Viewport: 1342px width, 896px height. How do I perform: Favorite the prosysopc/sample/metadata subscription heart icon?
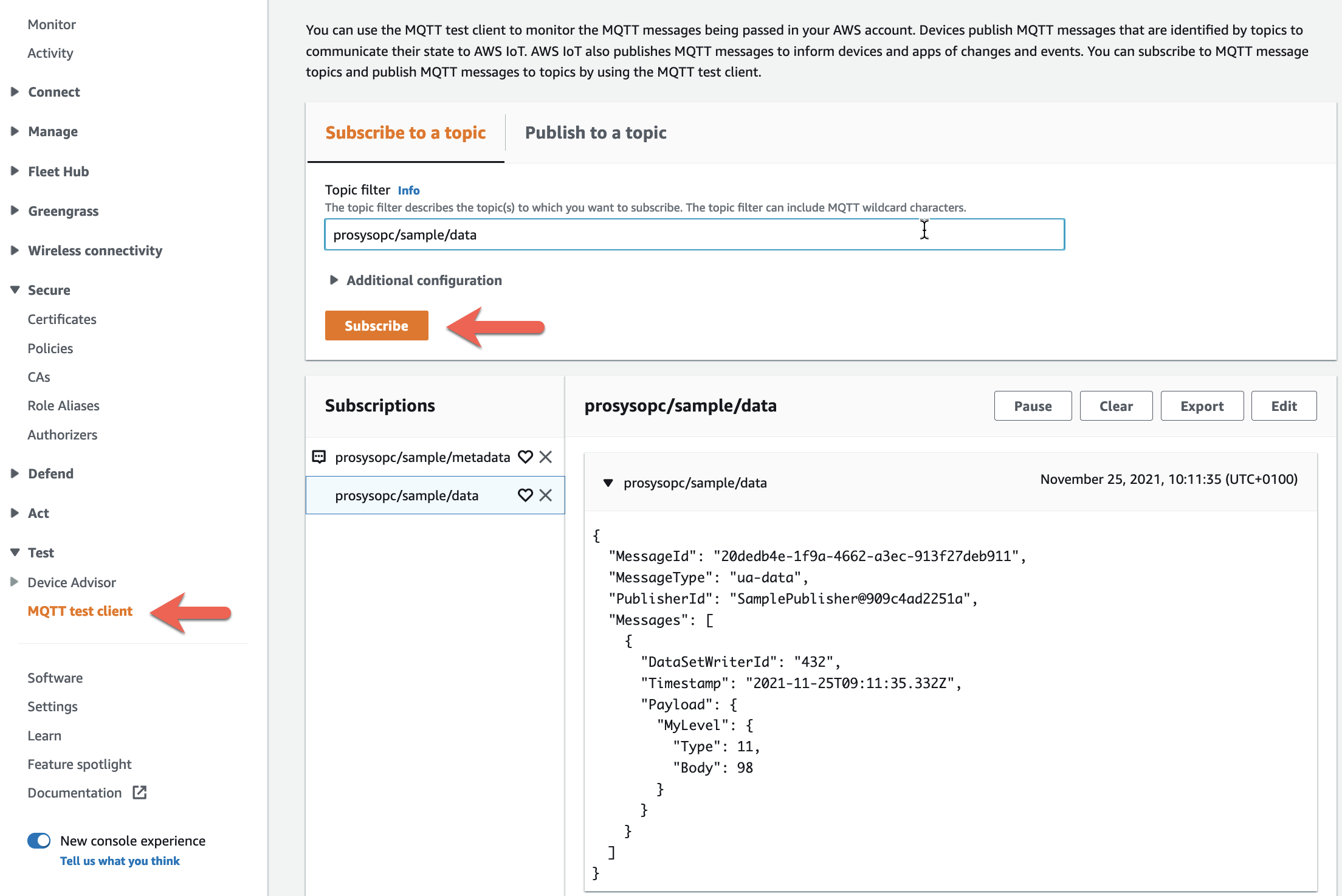(525, 457)
